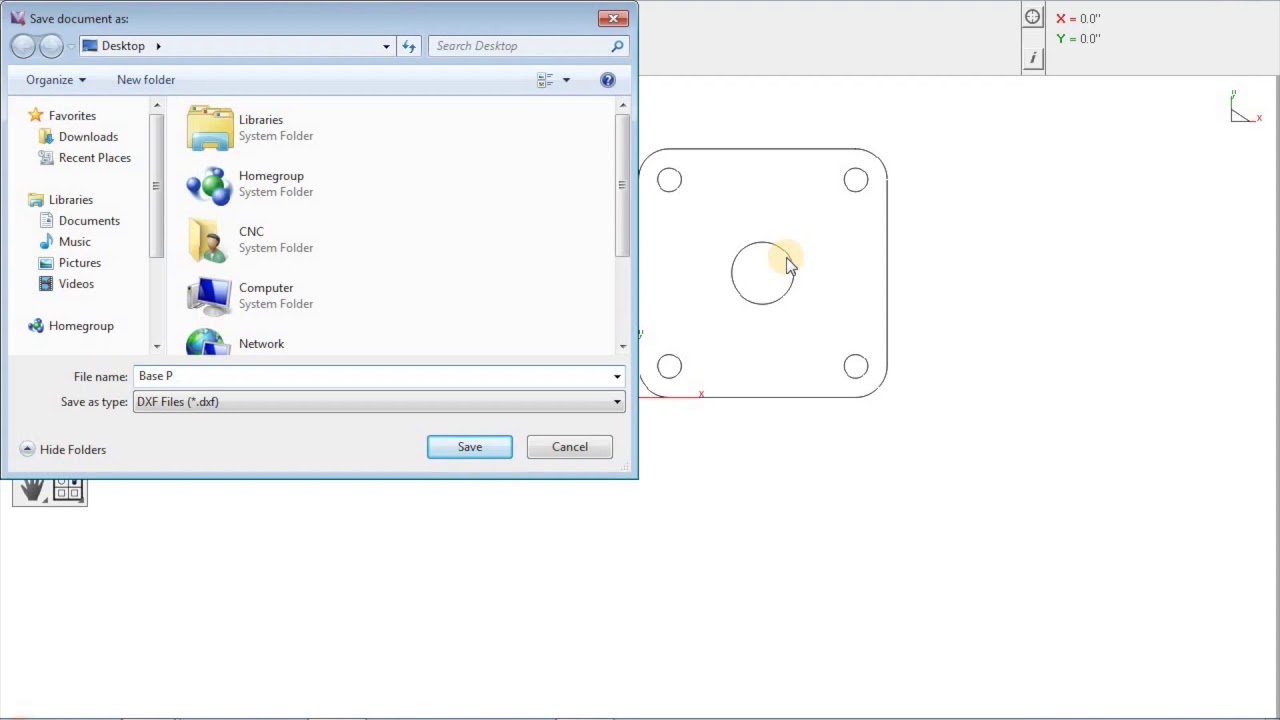Click the search magnifier icon
1280x720 pixels.
[617, 46]
